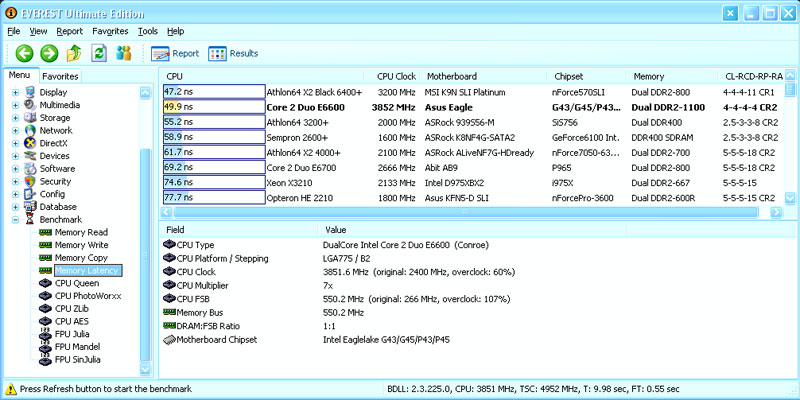Select the Core 2 Duo E6600 result row

click(x=472, y=108)
